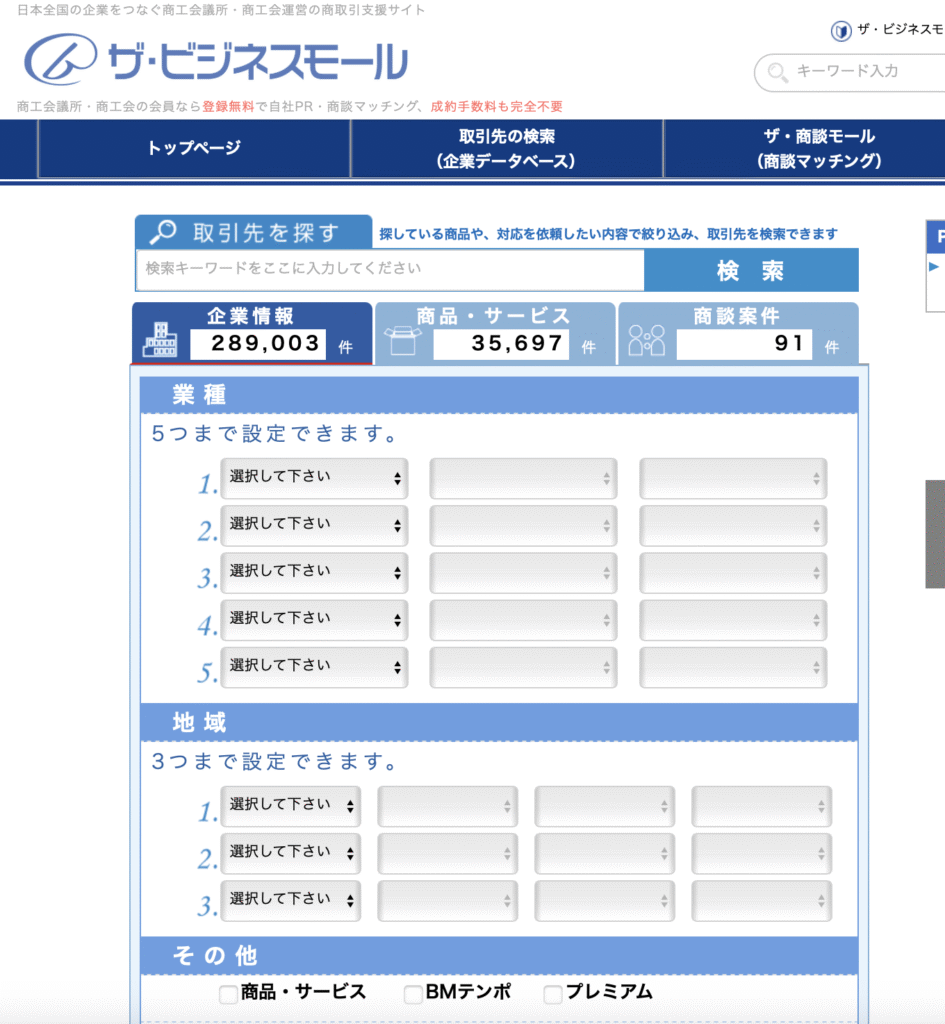This screenshot has height=1024, width=945.
Task: Click the 検索 search button
Action: 751,270
